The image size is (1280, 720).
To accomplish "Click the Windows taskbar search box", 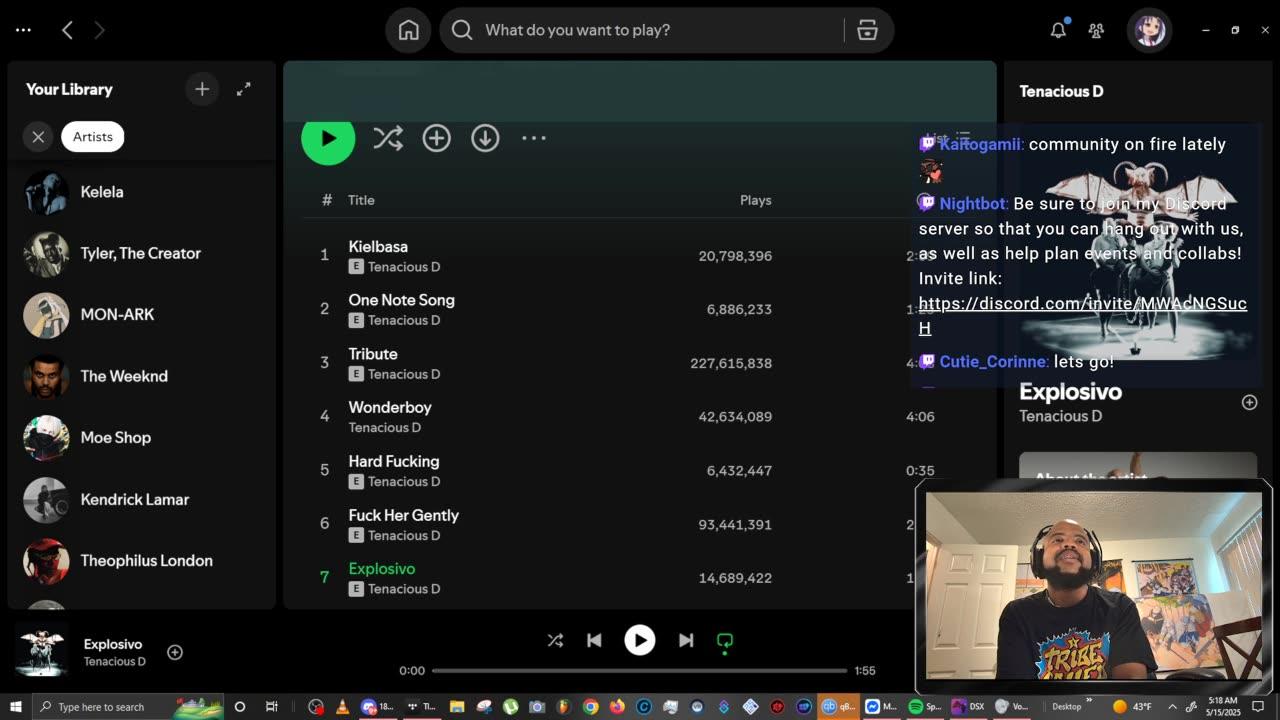I will [128, 706].
